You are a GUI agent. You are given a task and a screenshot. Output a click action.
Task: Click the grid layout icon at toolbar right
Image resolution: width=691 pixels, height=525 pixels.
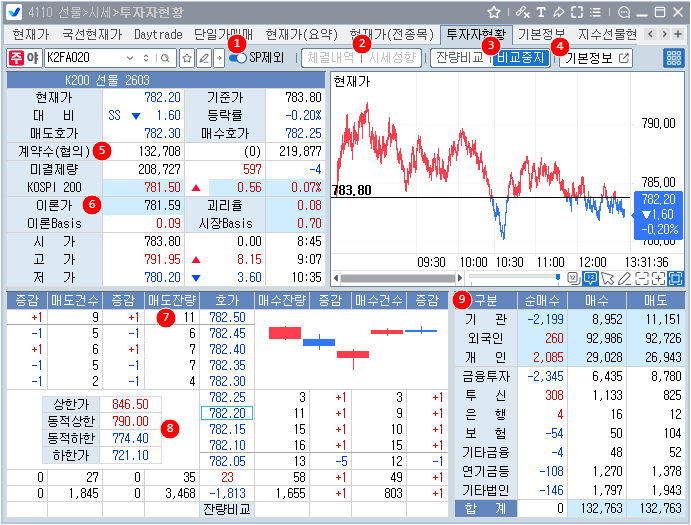pyautogui.click(x=674, y=58)
